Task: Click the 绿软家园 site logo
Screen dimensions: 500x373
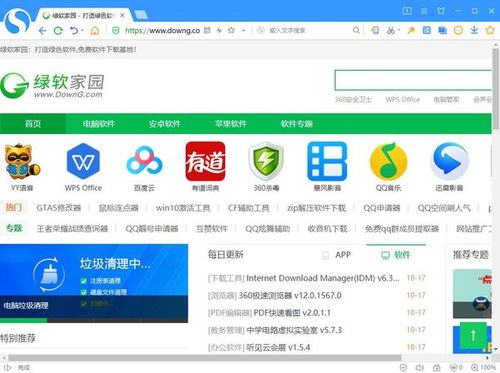Action: coord(52,86)
